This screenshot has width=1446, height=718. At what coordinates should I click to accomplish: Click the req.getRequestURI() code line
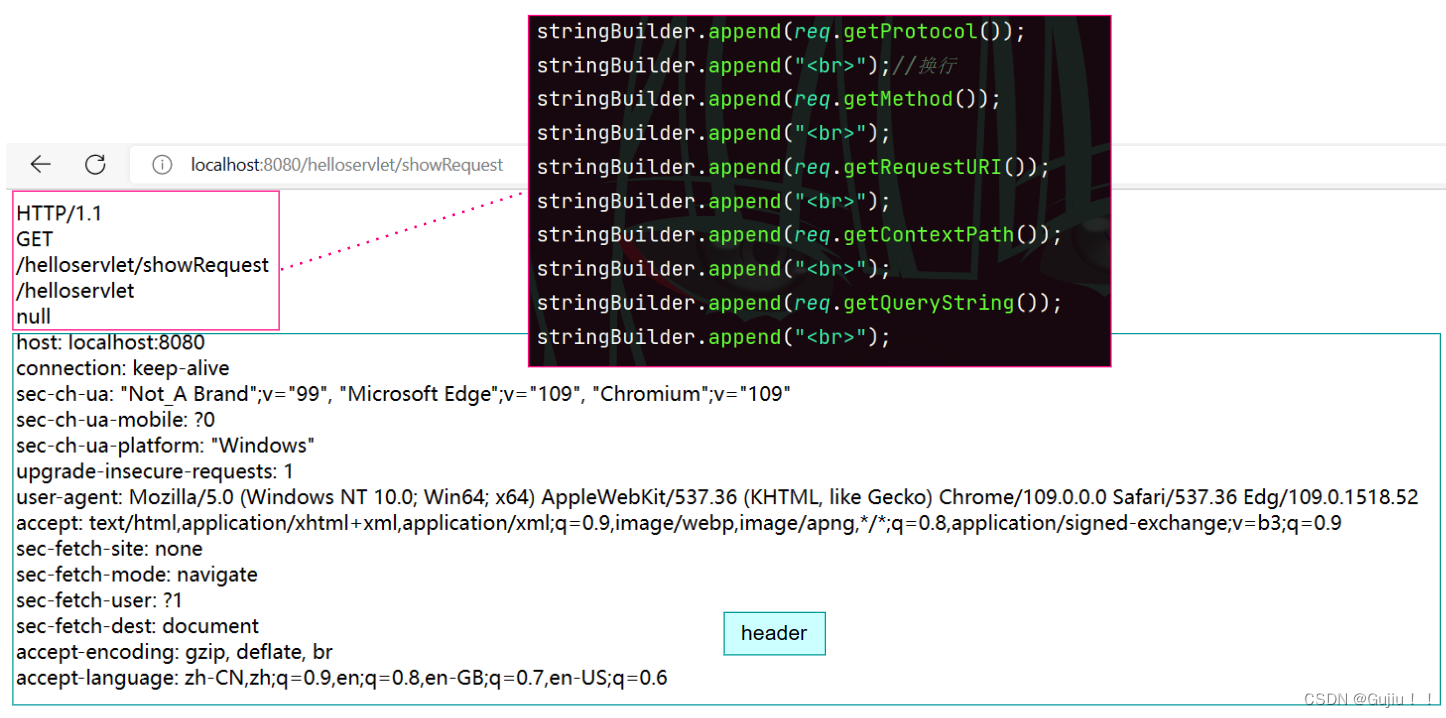[793, 167]
